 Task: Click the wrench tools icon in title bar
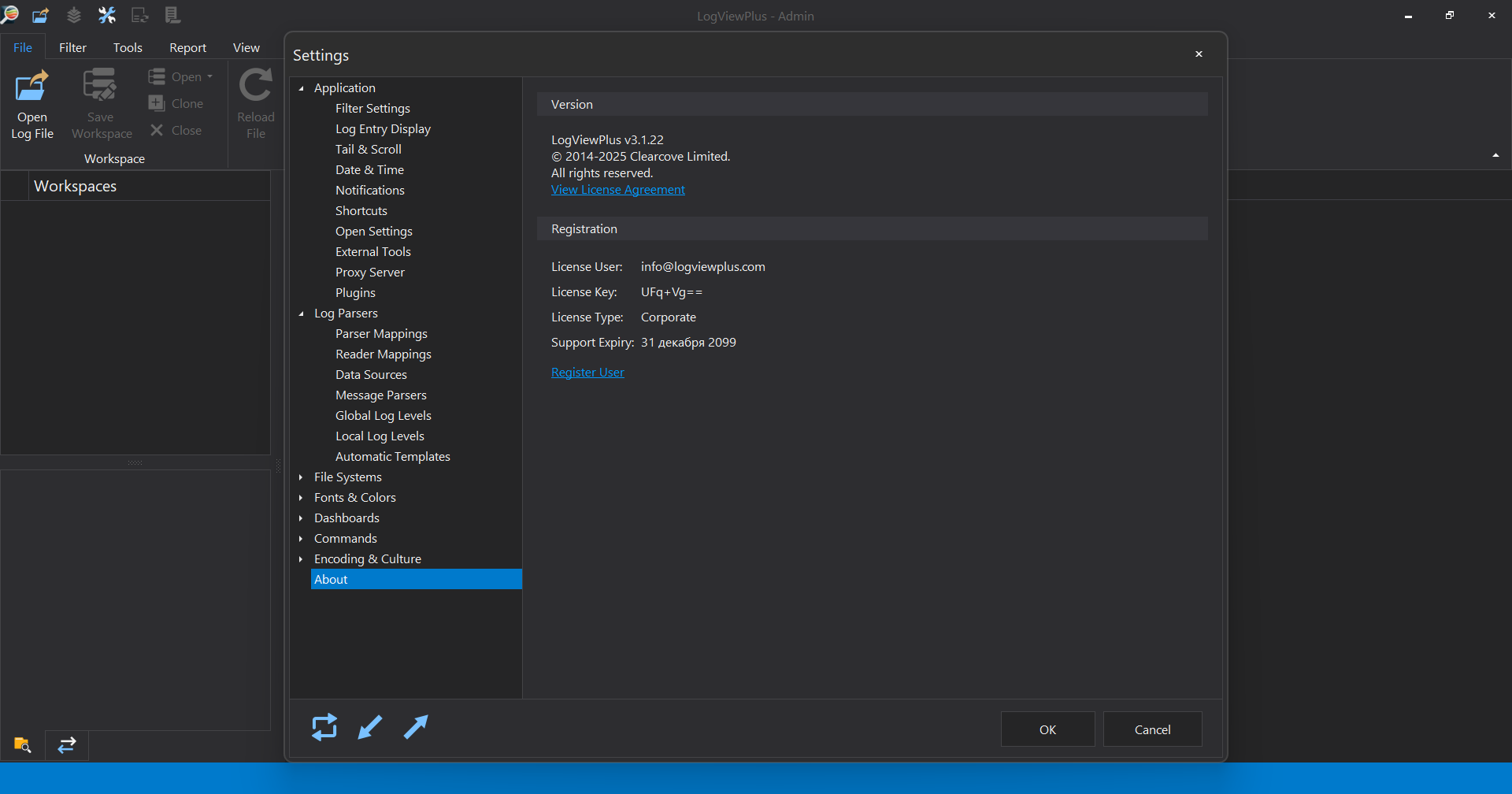pyautogui.click(x=106, y=15)
